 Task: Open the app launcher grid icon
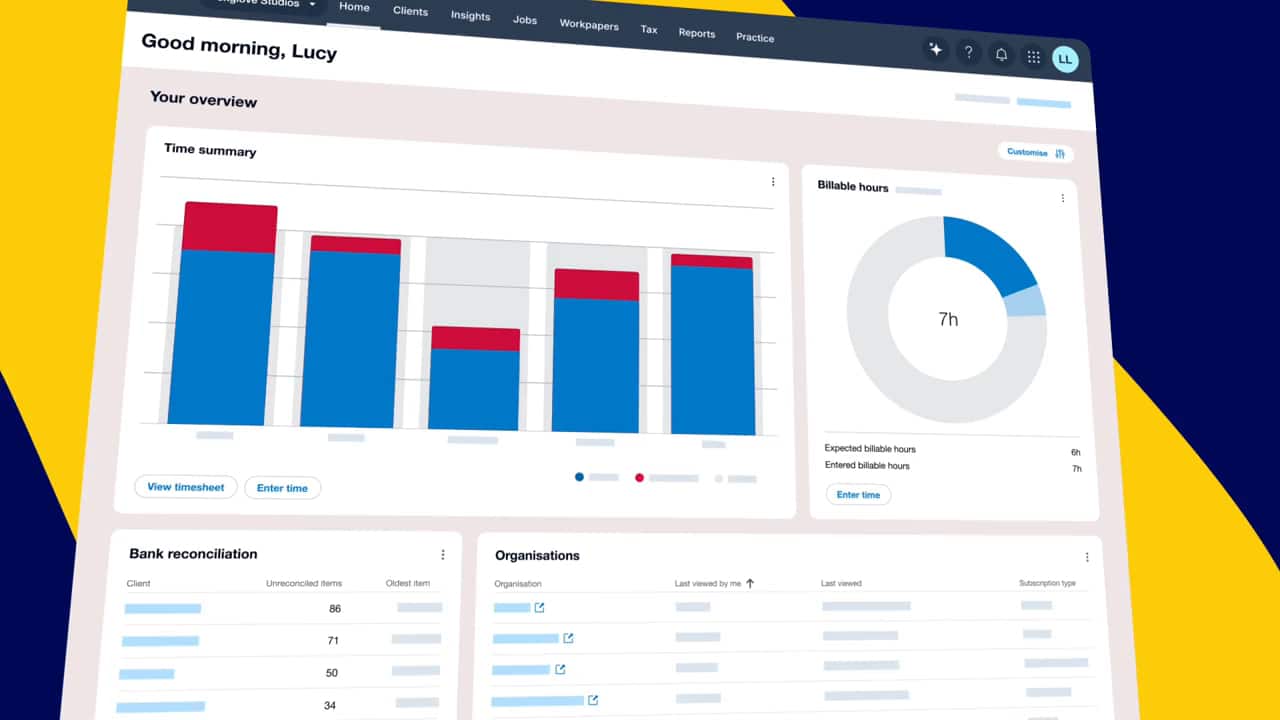tap(1033, 57)
